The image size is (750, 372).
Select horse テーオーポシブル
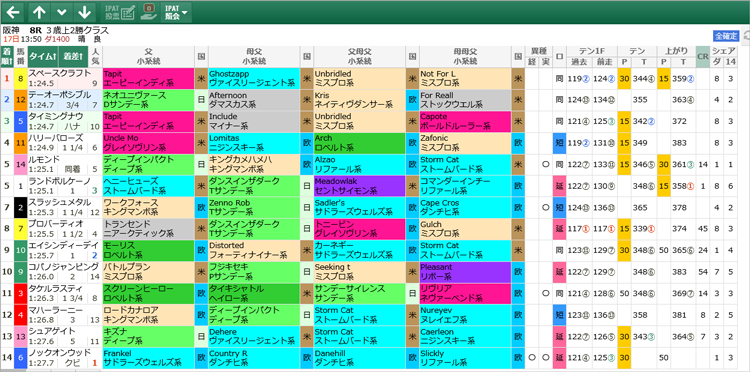(x=59, y=95)
